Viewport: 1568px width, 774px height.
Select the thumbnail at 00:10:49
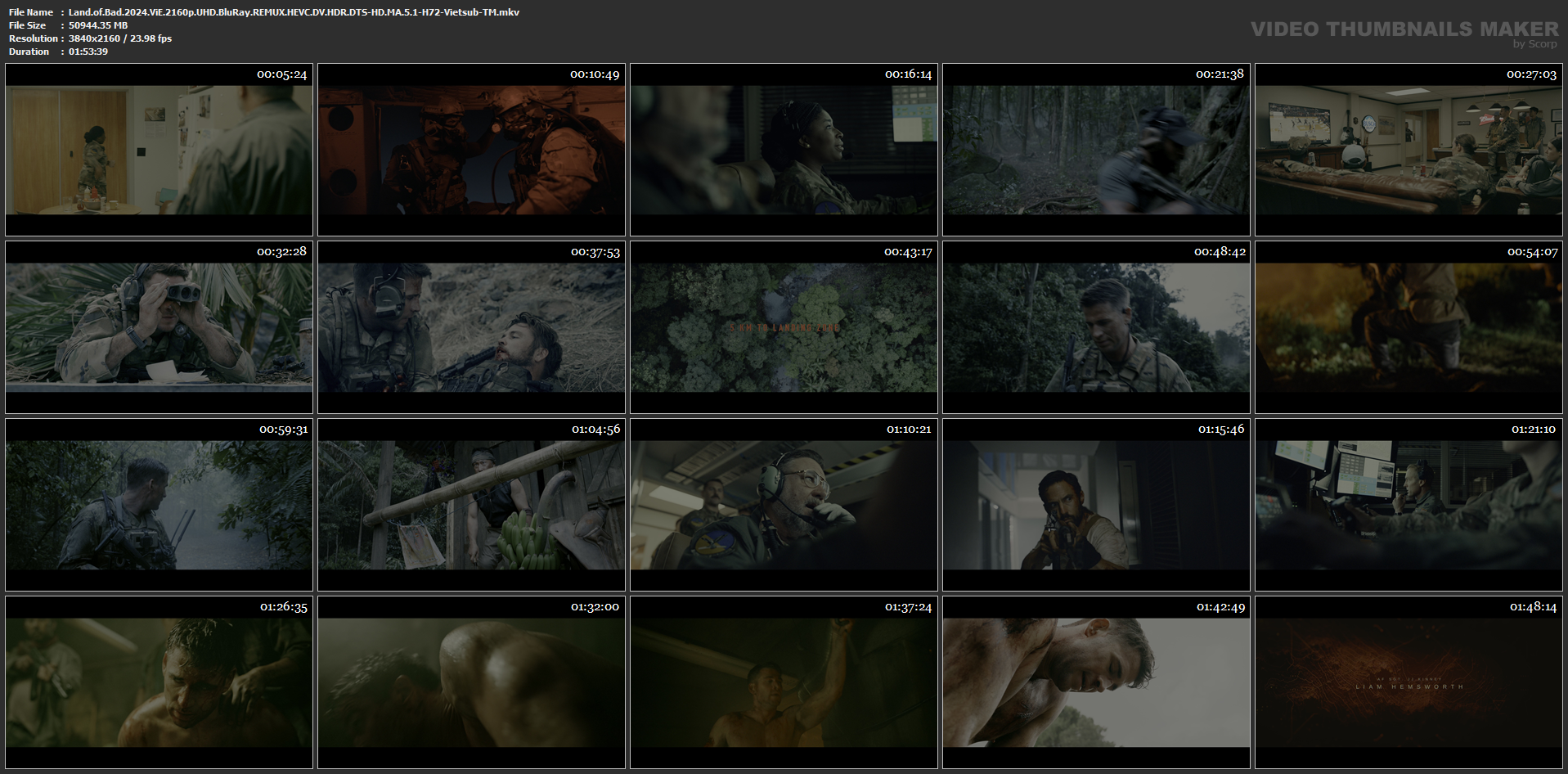coord(471,150)
